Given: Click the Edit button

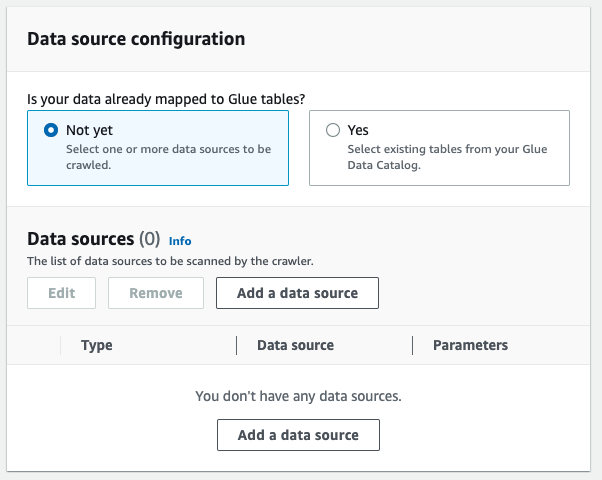Looking at the screenshot, I should [61, 293].
